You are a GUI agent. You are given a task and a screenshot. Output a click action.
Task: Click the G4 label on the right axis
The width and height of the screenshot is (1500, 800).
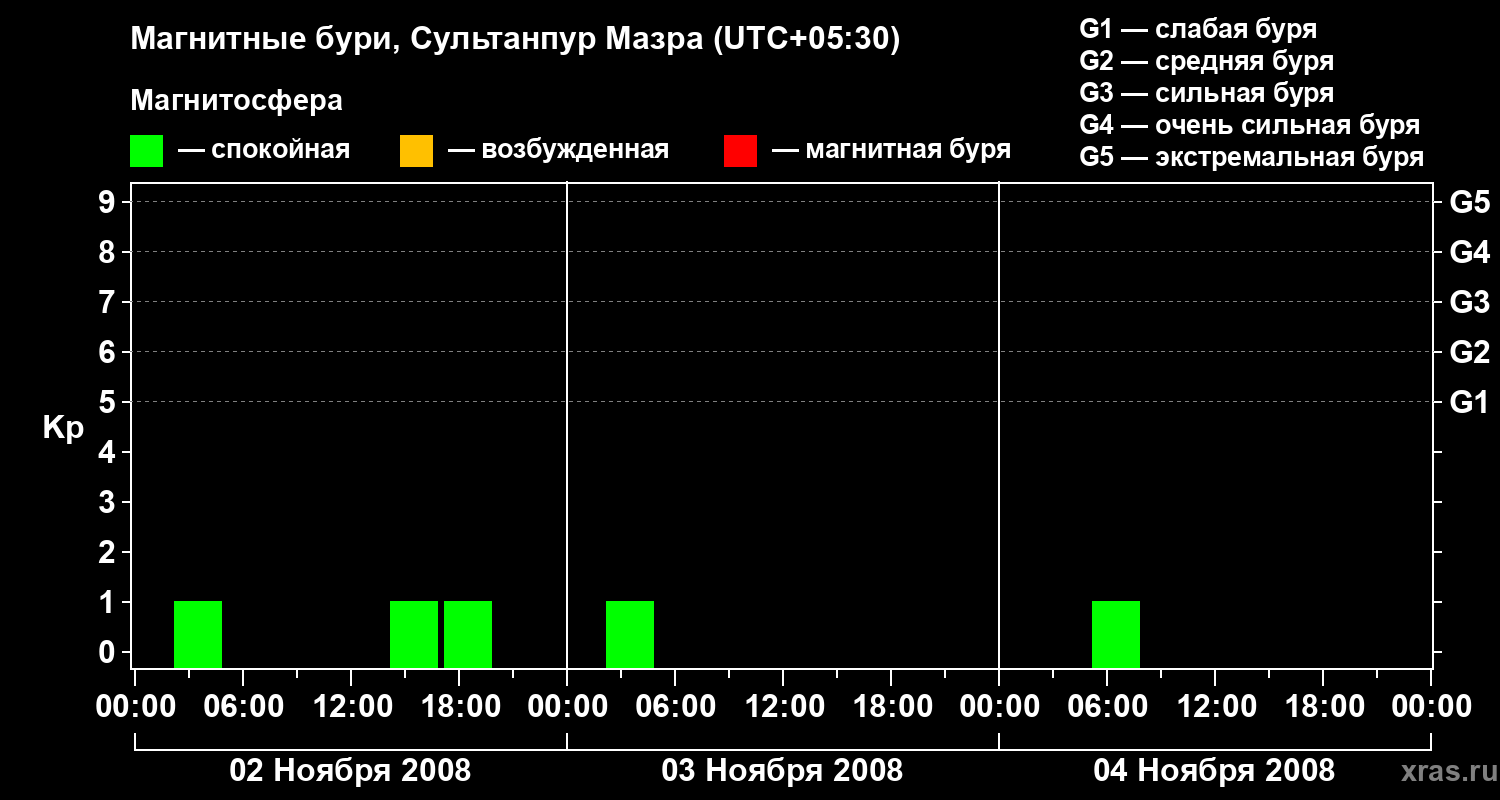pos(1470,252)
